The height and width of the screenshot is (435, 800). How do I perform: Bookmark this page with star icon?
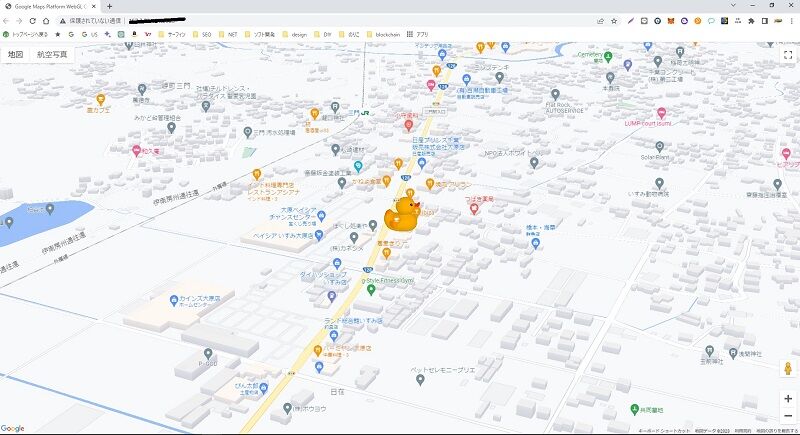pyautogui.click(x=614, y=21)
